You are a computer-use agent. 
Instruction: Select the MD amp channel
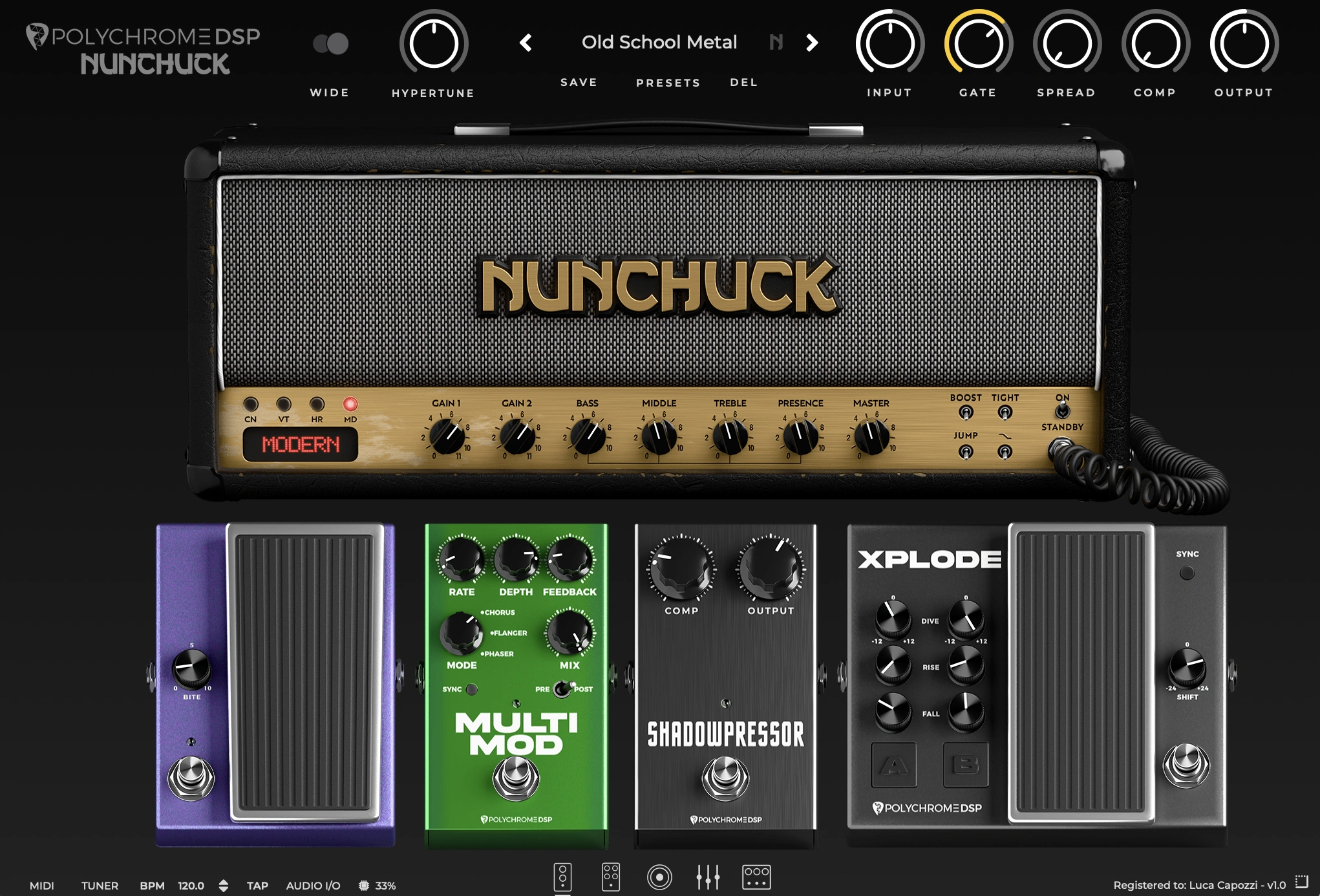click(350, 405)
